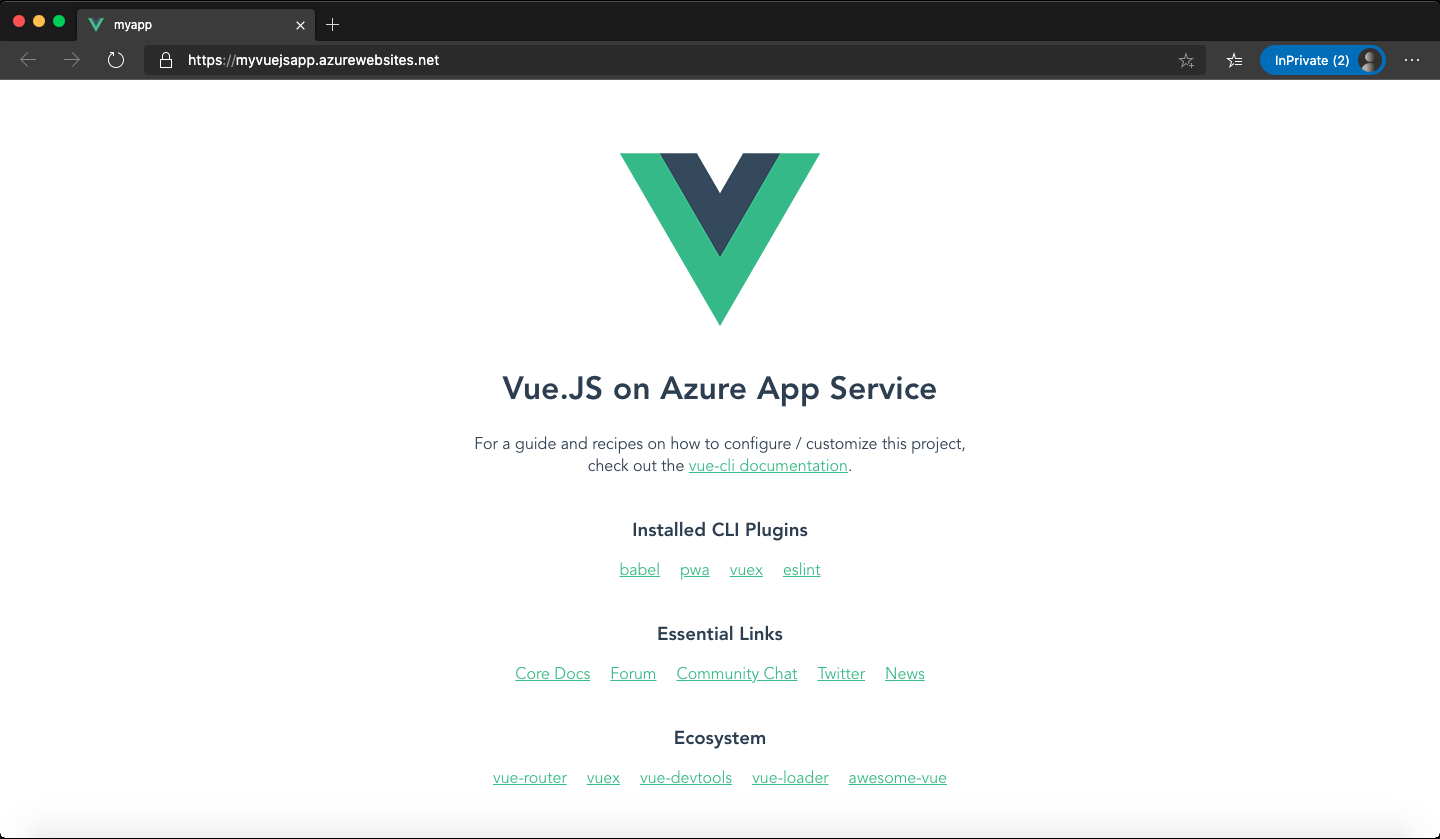Click the Vue.JS on Azure App Service heading
Image resolution: width=1440 pixels, height=839 pixels.
pyautogui.click(x=720, y=388)
